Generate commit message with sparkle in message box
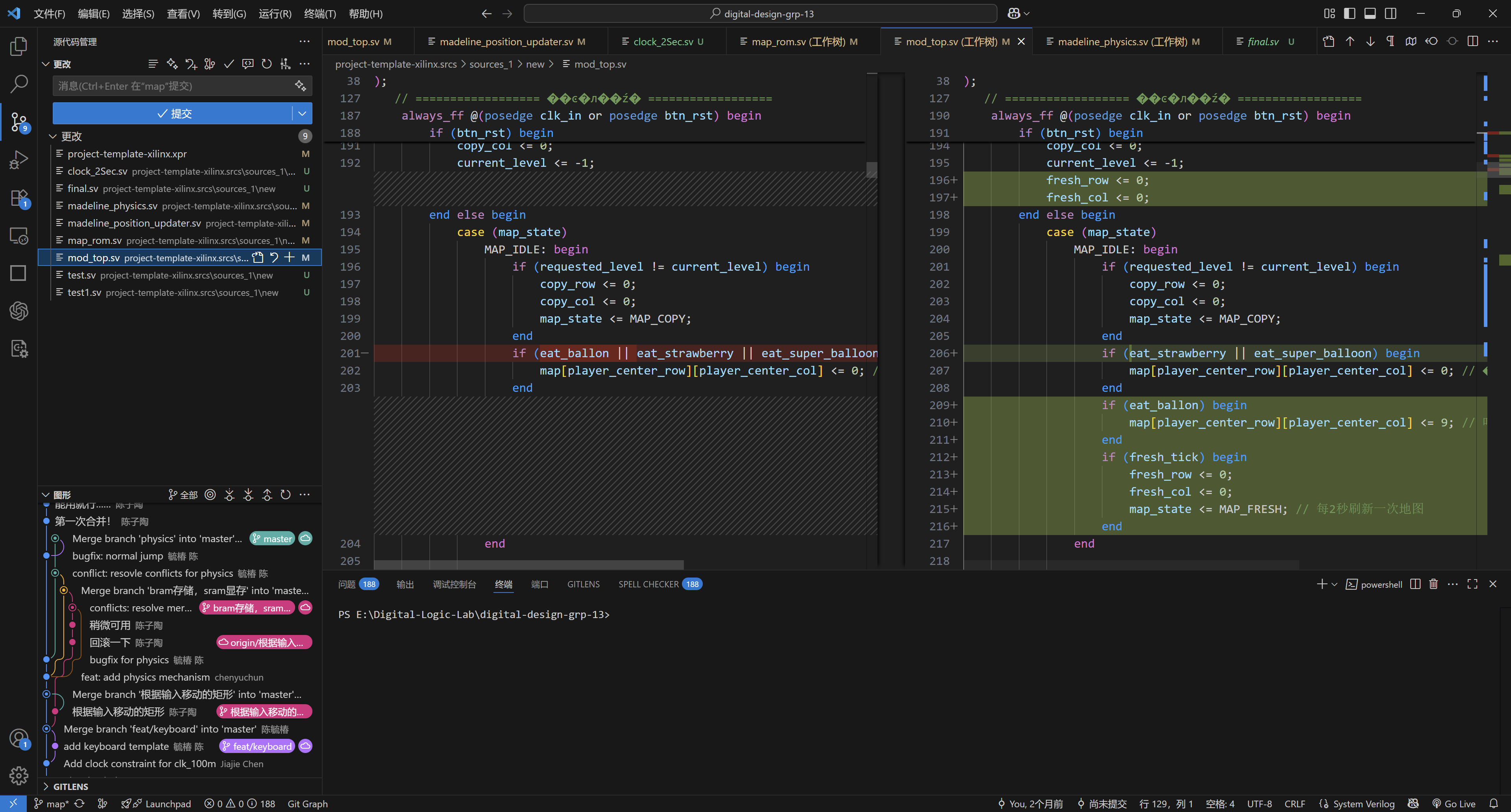This screenshot has width=1511, height=812. [300, 86]
